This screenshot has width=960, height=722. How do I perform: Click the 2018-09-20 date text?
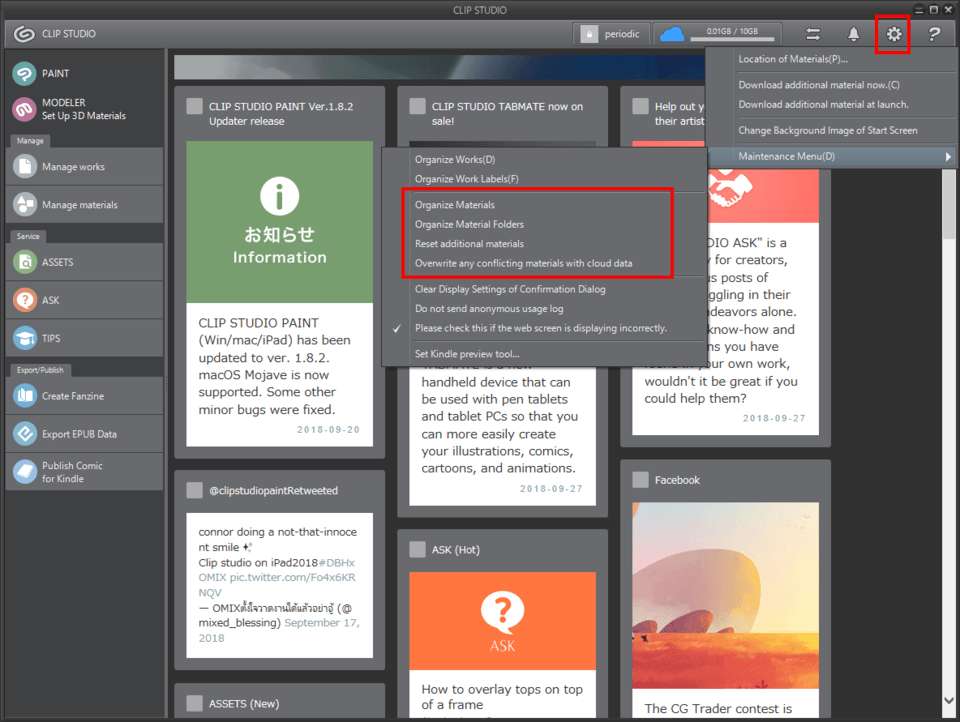pos(328,430)
